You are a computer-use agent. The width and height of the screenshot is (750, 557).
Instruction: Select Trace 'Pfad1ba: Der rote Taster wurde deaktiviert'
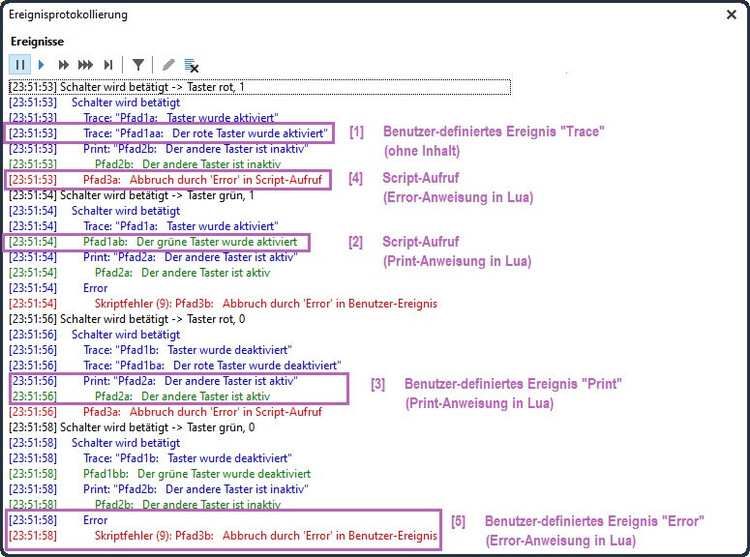pyautogui.click(x=175, y=365)
